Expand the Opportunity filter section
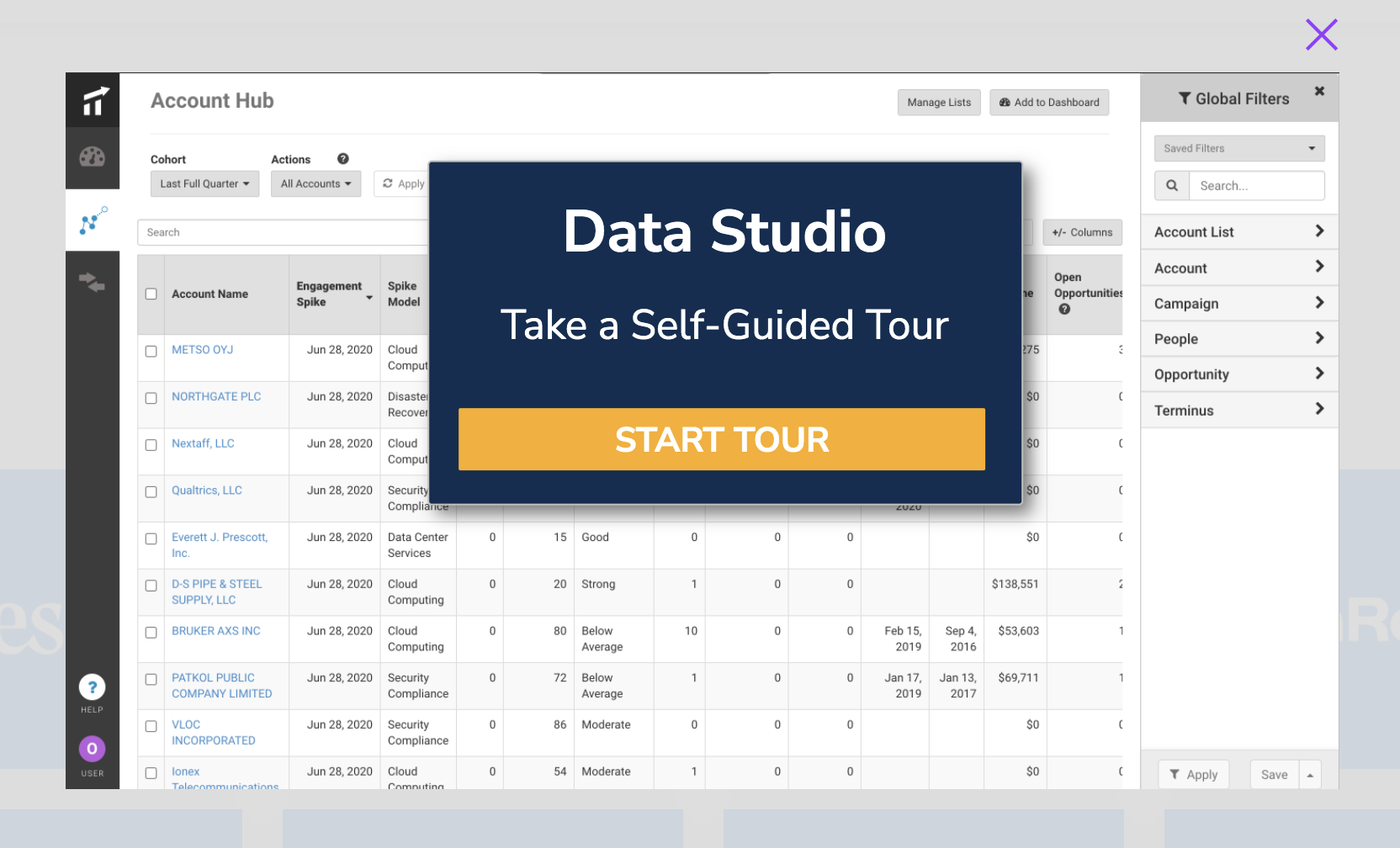Screen dimensions: 1400x848 click(1238, 374)
